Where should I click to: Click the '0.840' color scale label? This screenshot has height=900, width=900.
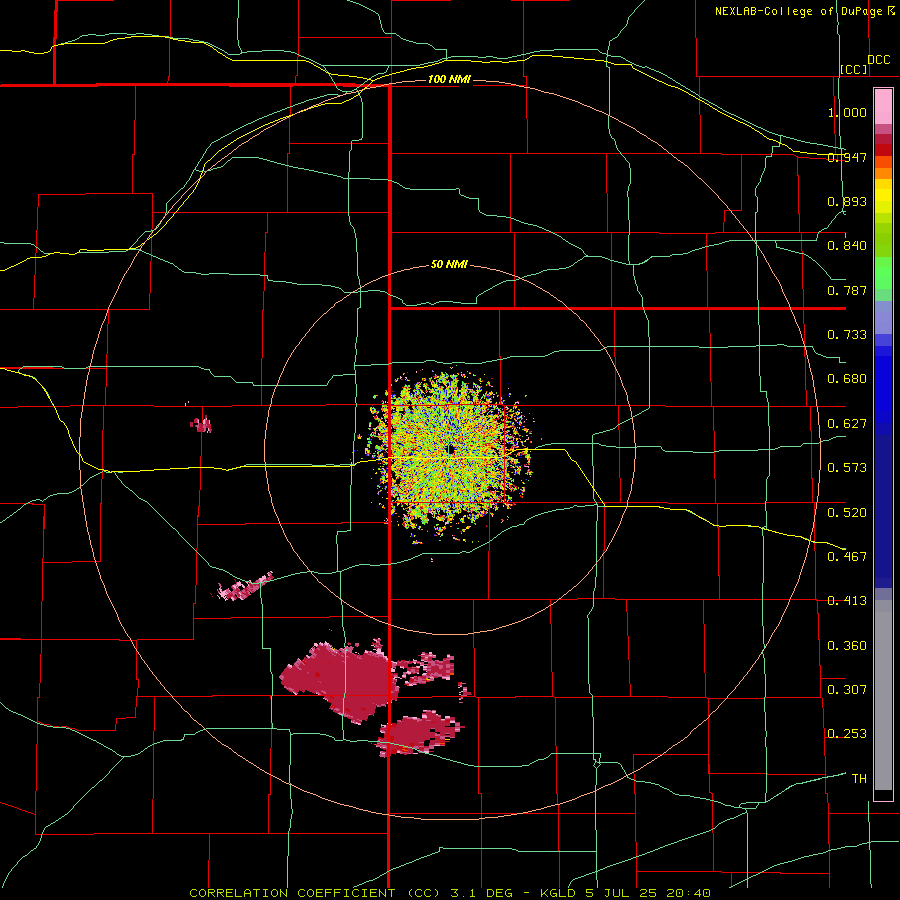point(847,246)
